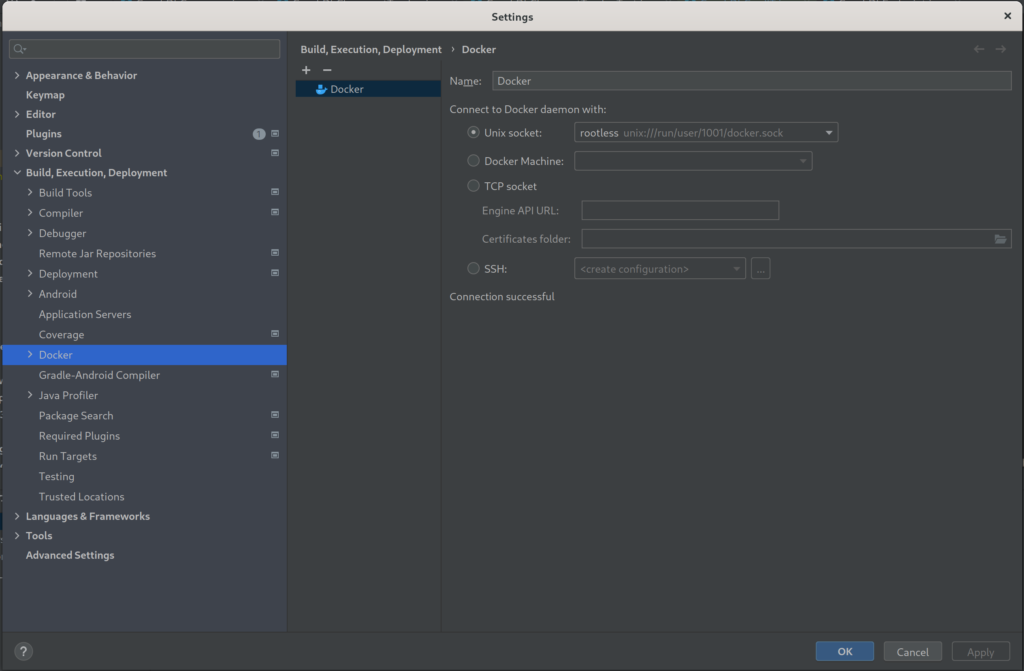
Task: Click the Plugins update count badge
Action: (259, 134)
